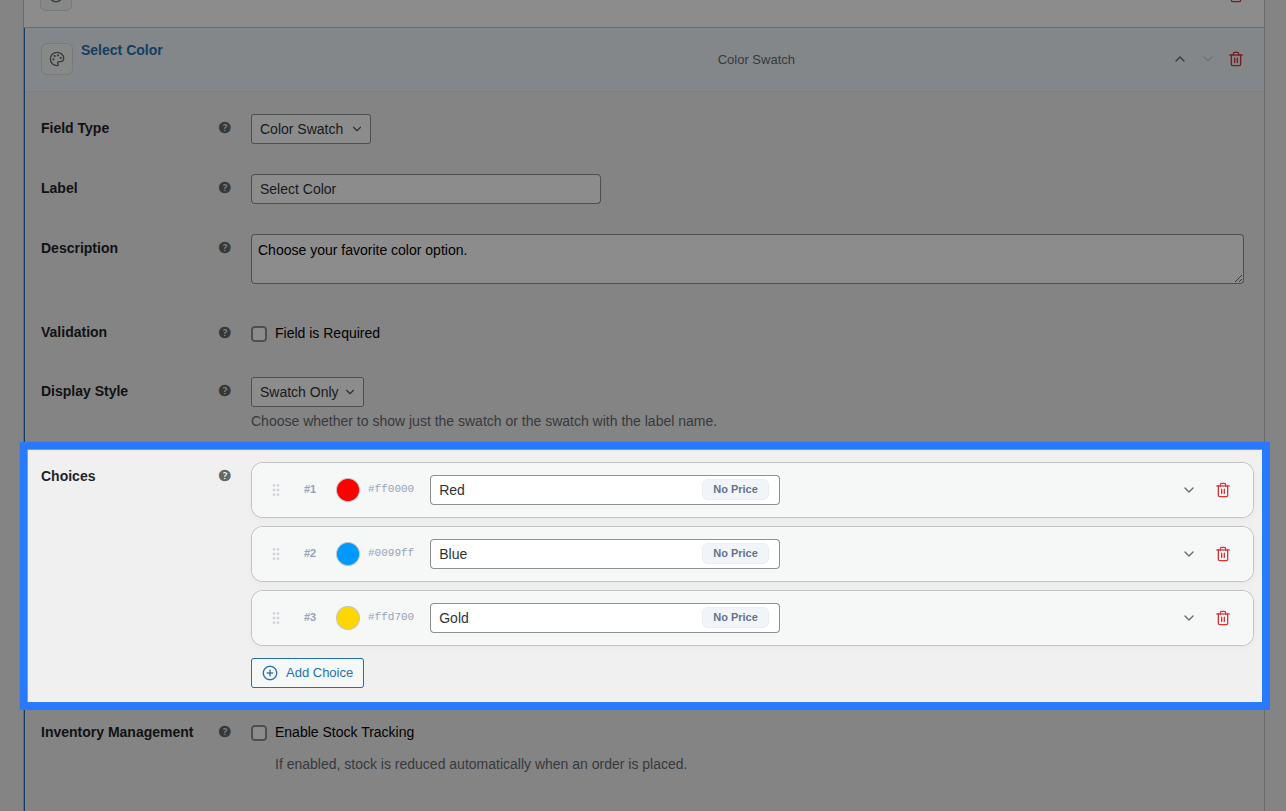1286x811 pixels.
Task: Open help tooltip for Inventory Management
Action: tap(225, 732)
